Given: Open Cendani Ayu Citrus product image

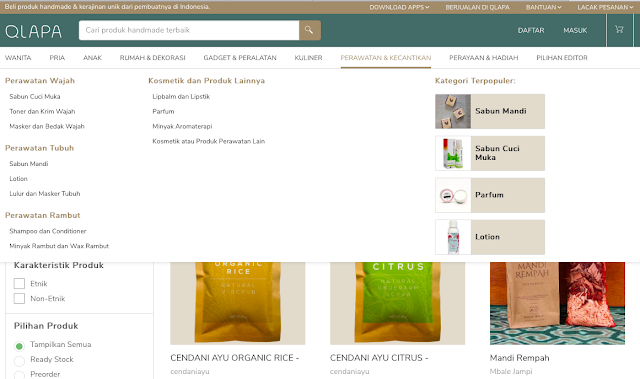Looking at the screenshot, I should click(398, 303).
